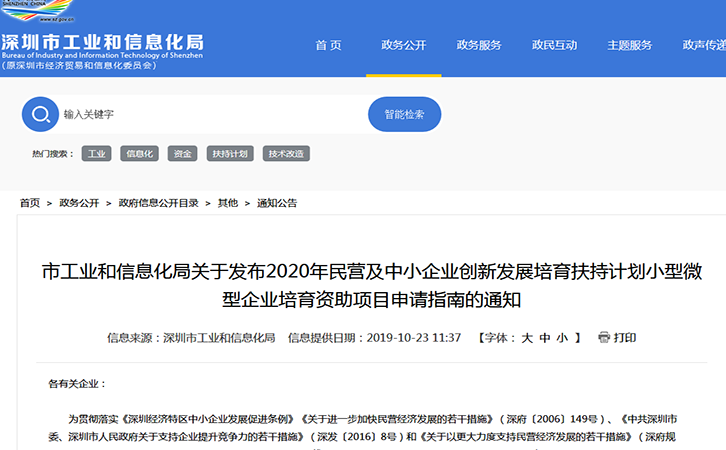Click the 技术改造 hot search tag
Viewport: 726px width, 450px height.
click(x=286, y=154)
